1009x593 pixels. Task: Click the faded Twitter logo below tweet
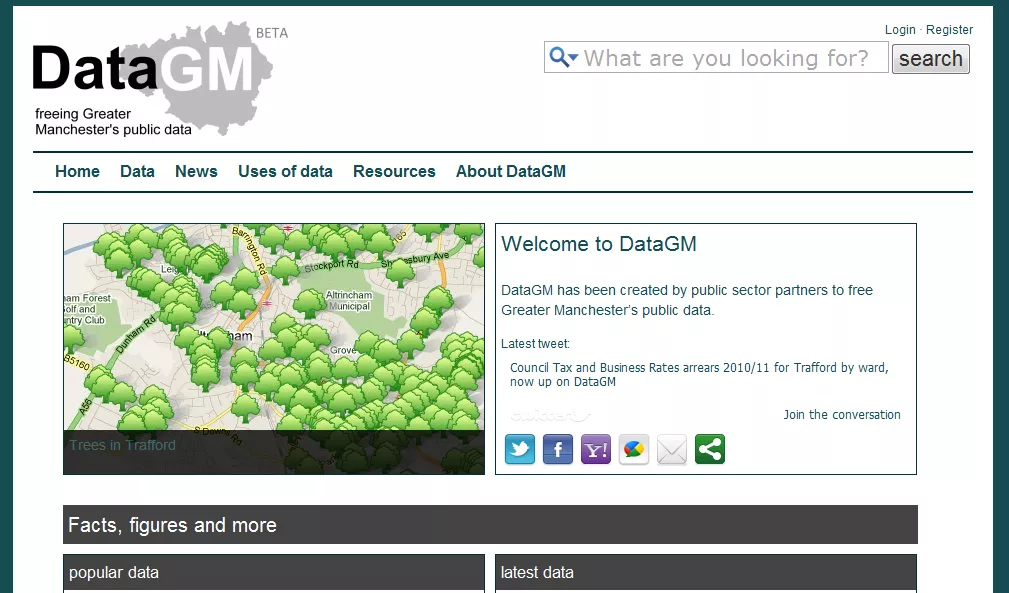click(x=550, y=415)
